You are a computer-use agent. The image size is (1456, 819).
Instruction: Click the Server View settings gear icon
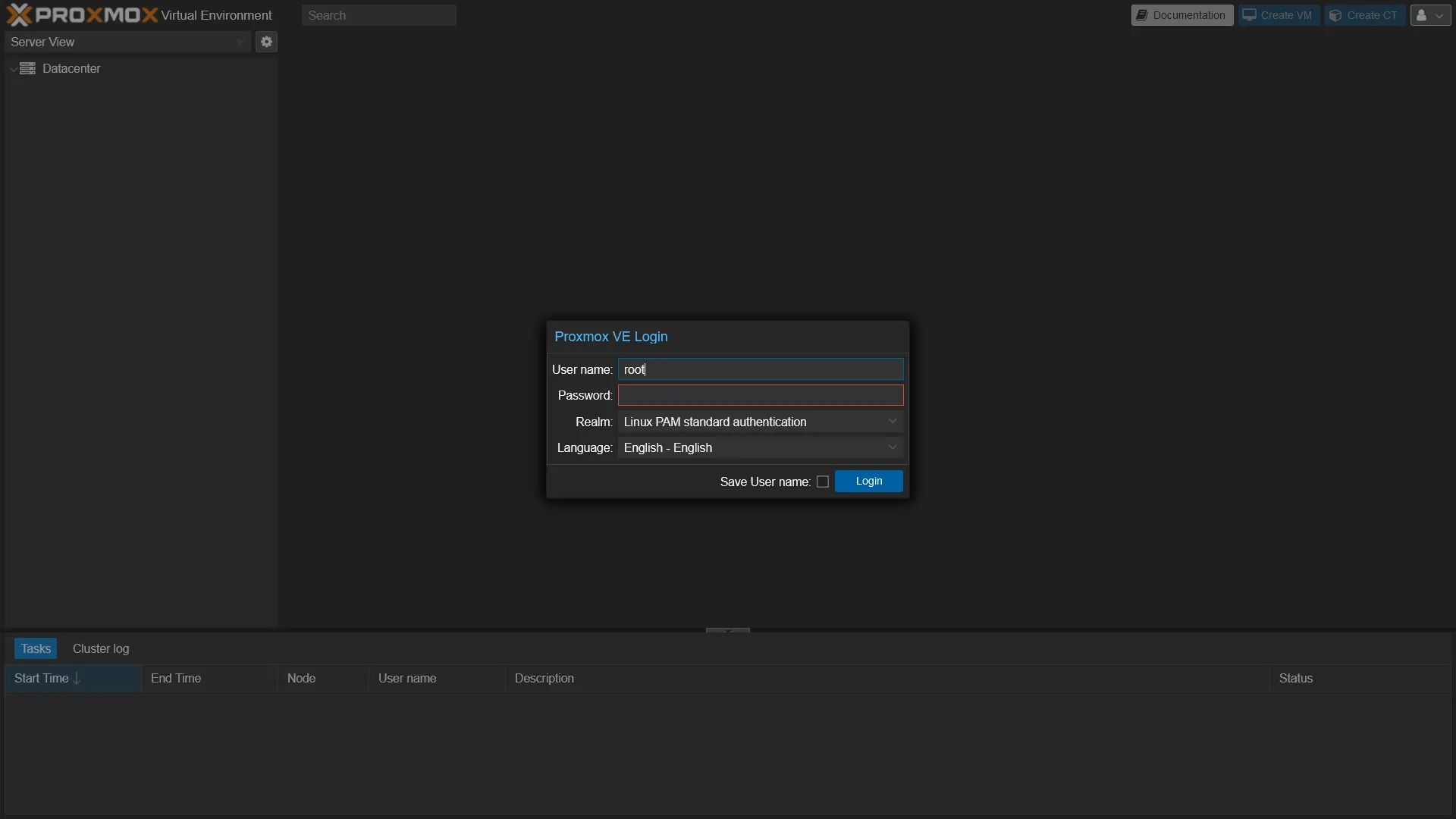266,42
